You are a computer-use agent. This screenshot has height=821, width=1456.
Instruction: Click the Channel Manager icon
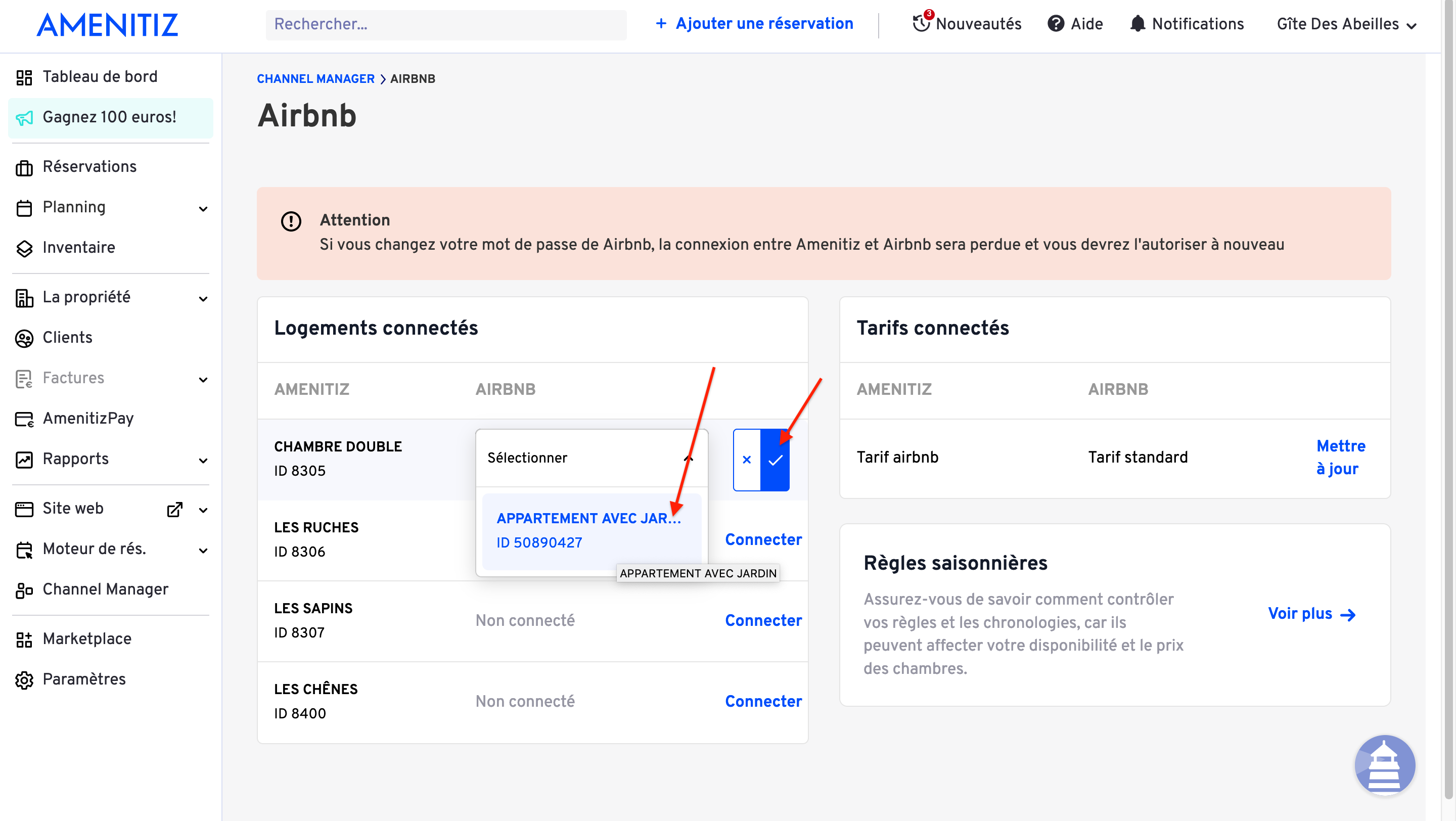24,590
